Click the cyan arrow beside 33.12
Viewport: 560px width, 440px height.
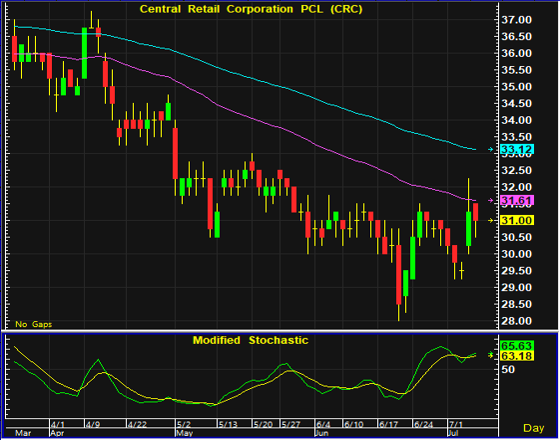491,150
